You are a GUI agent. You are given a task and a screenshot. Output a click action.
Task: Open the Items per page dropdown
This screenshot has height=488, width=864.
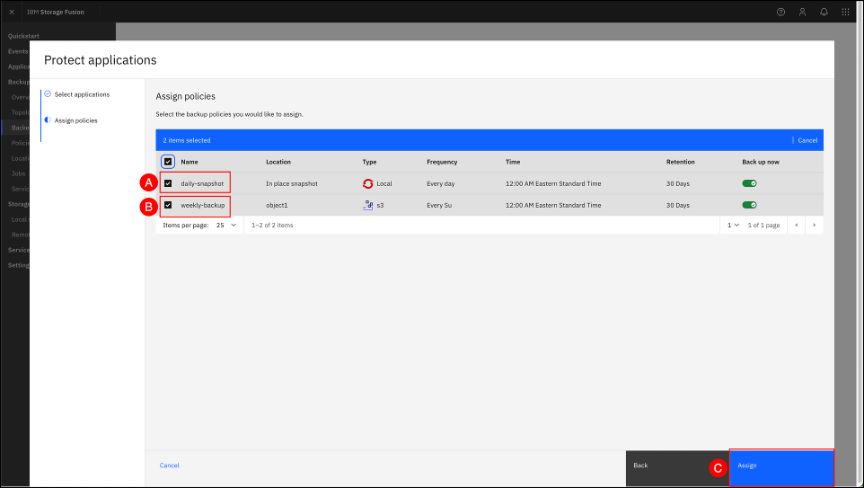click(x=226, y=225)
